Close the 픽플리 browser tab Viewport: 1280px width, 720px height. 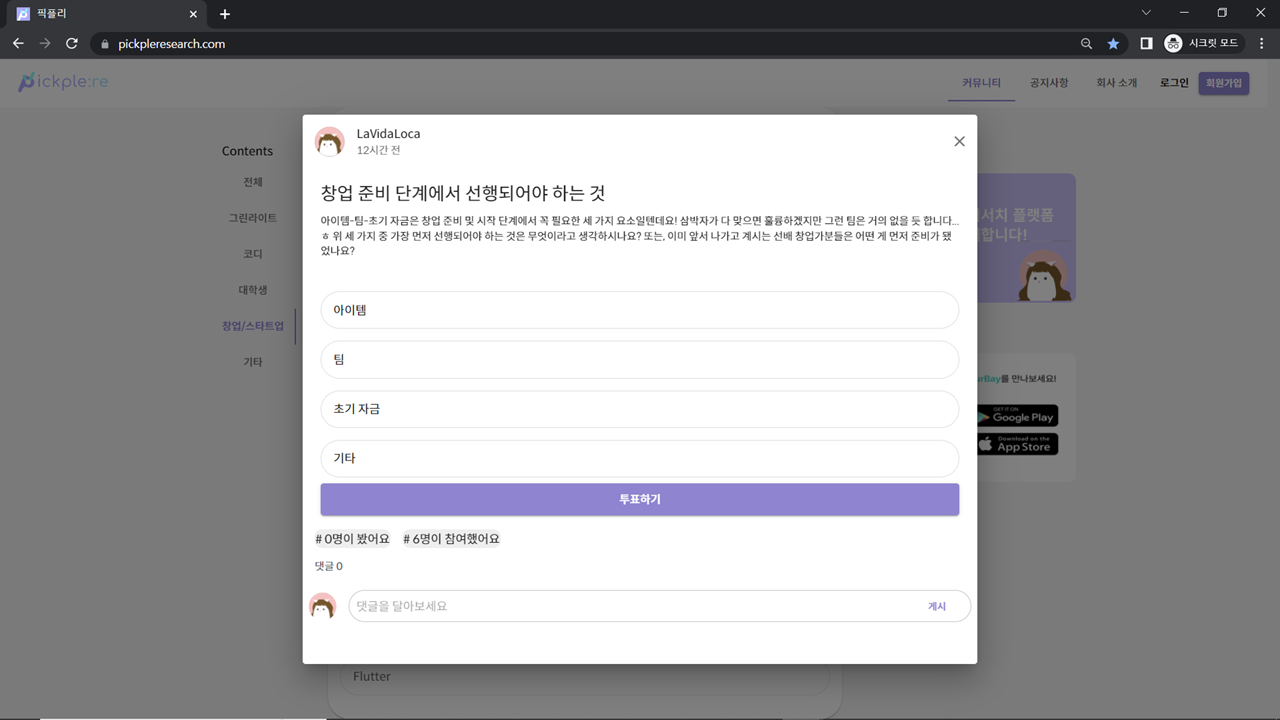click(195, 14)
